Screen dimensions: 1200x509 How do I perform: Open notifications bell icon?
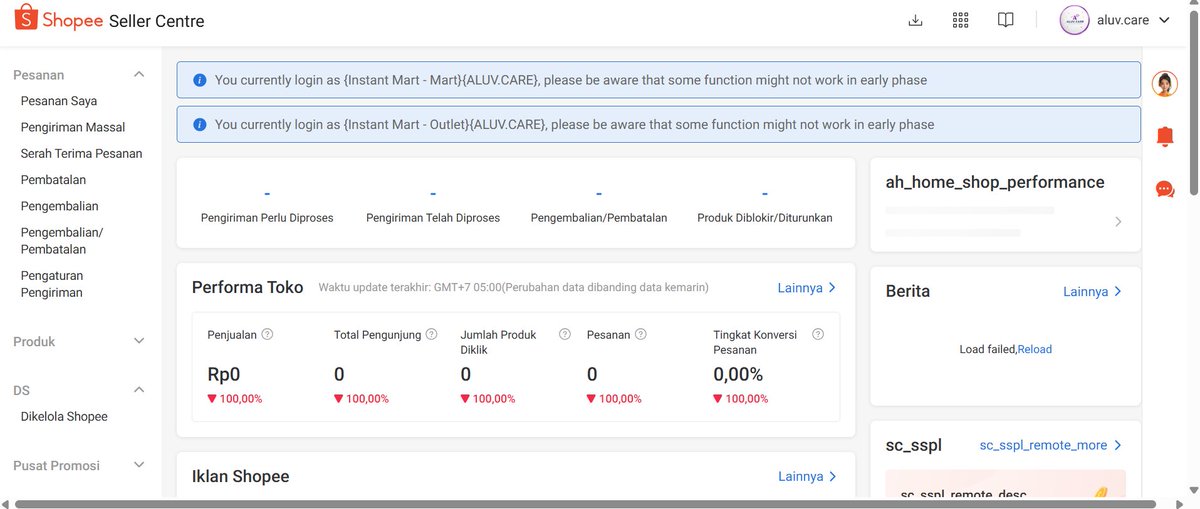click(1164, 137)
